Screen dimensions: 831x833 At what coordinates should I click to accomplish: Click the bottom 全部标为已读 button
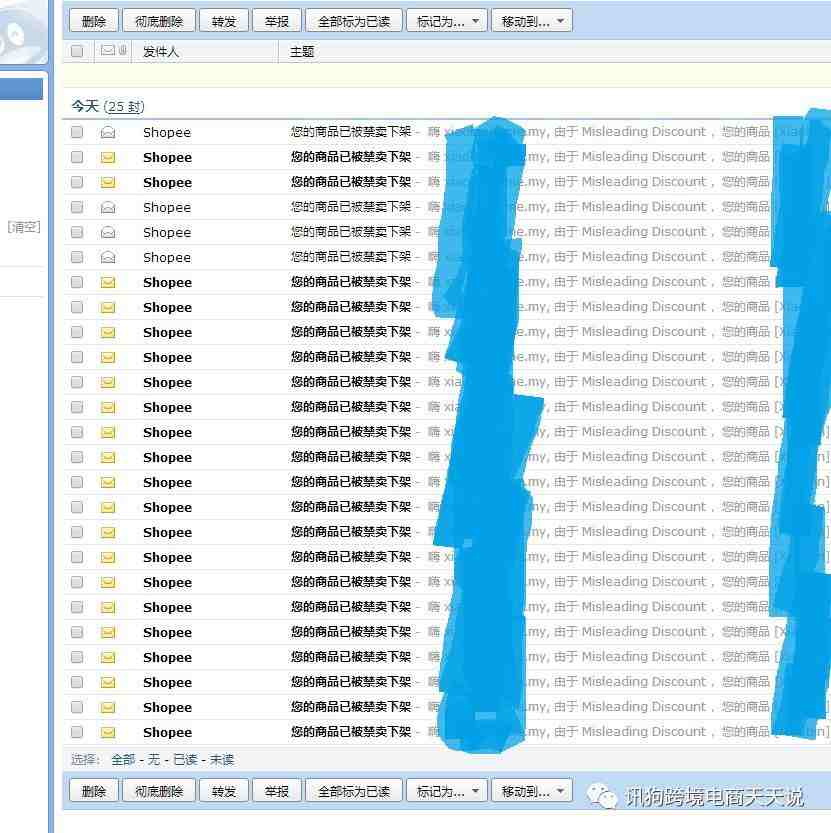click(354, 791)
